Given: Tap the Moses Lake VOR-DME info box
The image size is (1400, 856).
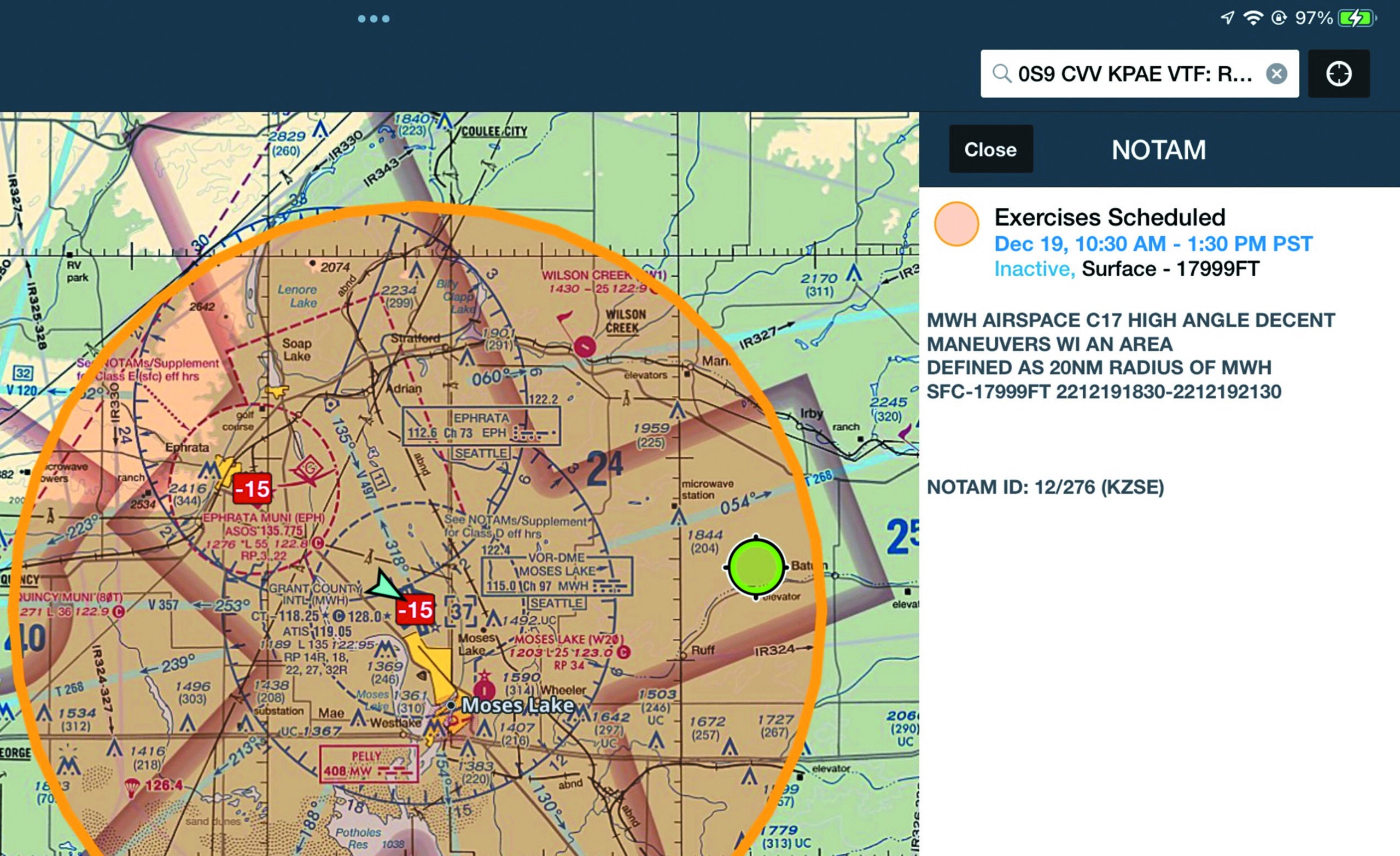Looking at the screenshot, I should pos(556,577).
